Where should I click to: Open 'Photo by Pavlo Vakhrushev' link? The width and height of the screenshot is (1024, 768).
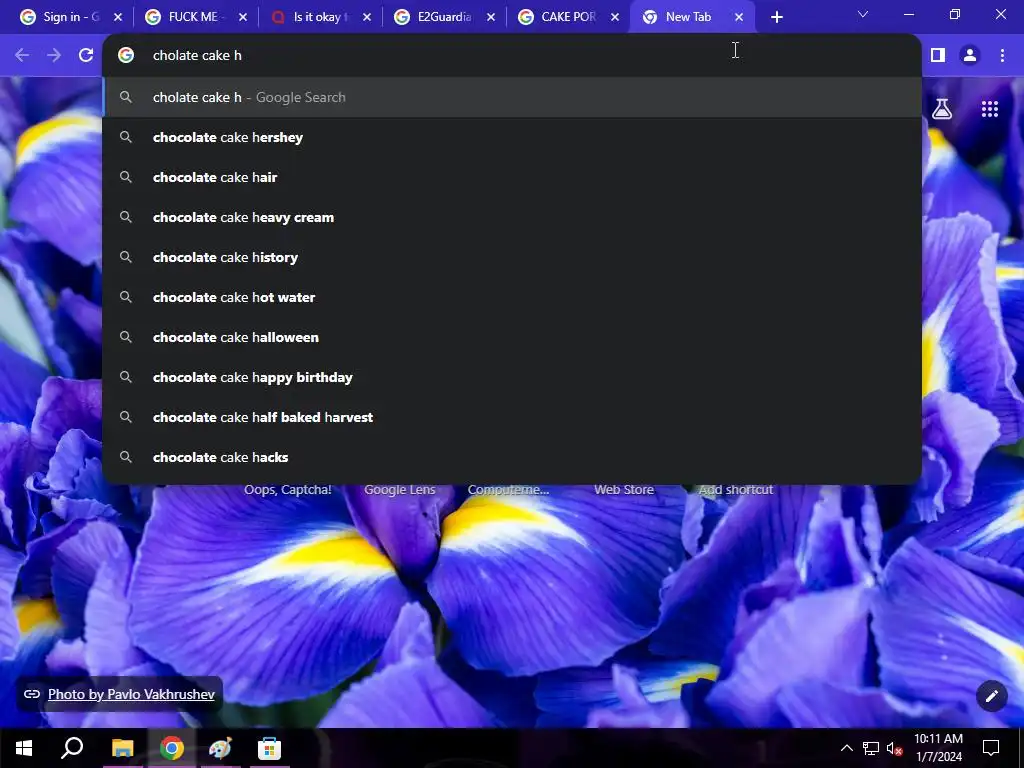131,694
